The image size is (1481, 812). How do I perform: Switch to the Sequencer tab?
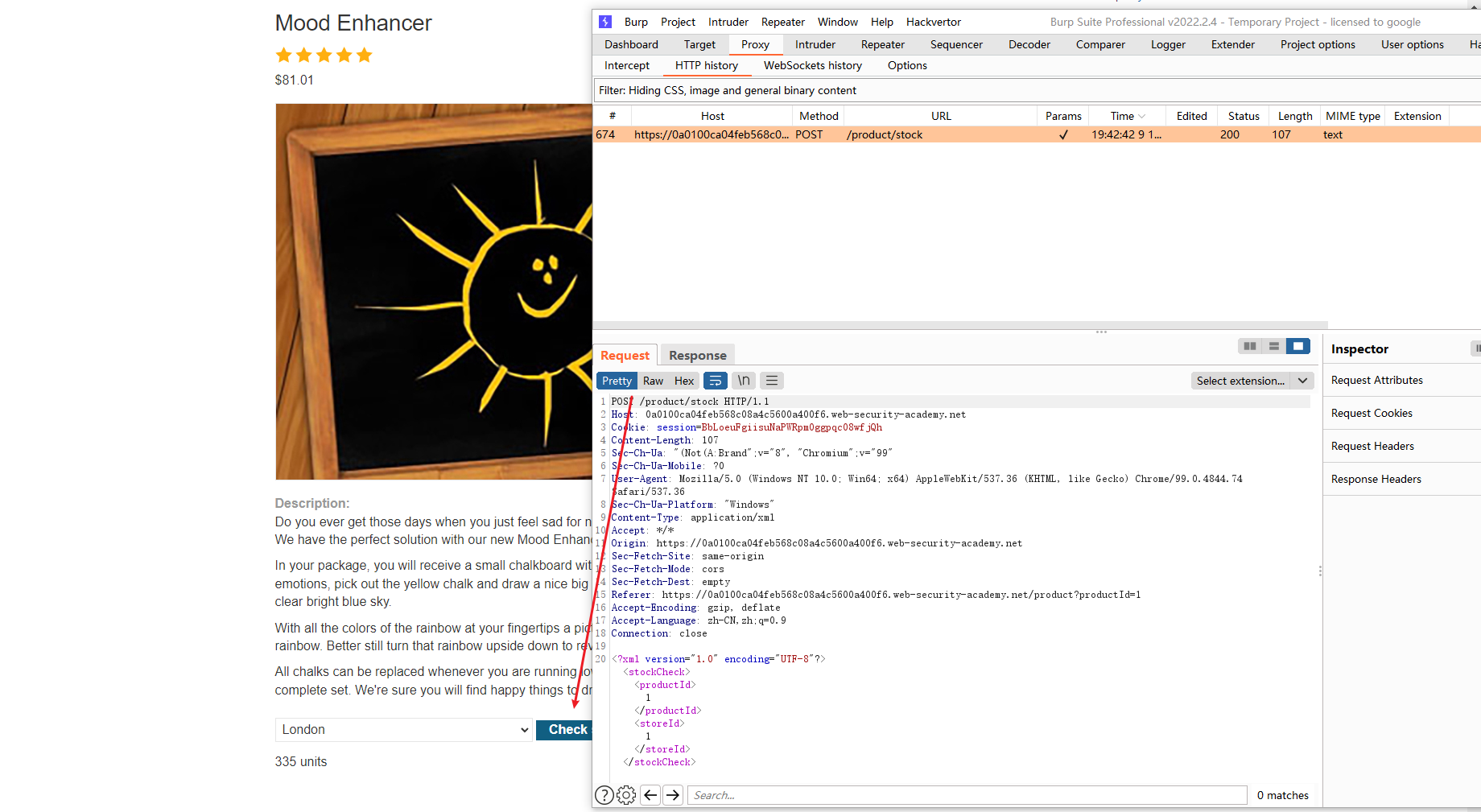tap(956, 44)
